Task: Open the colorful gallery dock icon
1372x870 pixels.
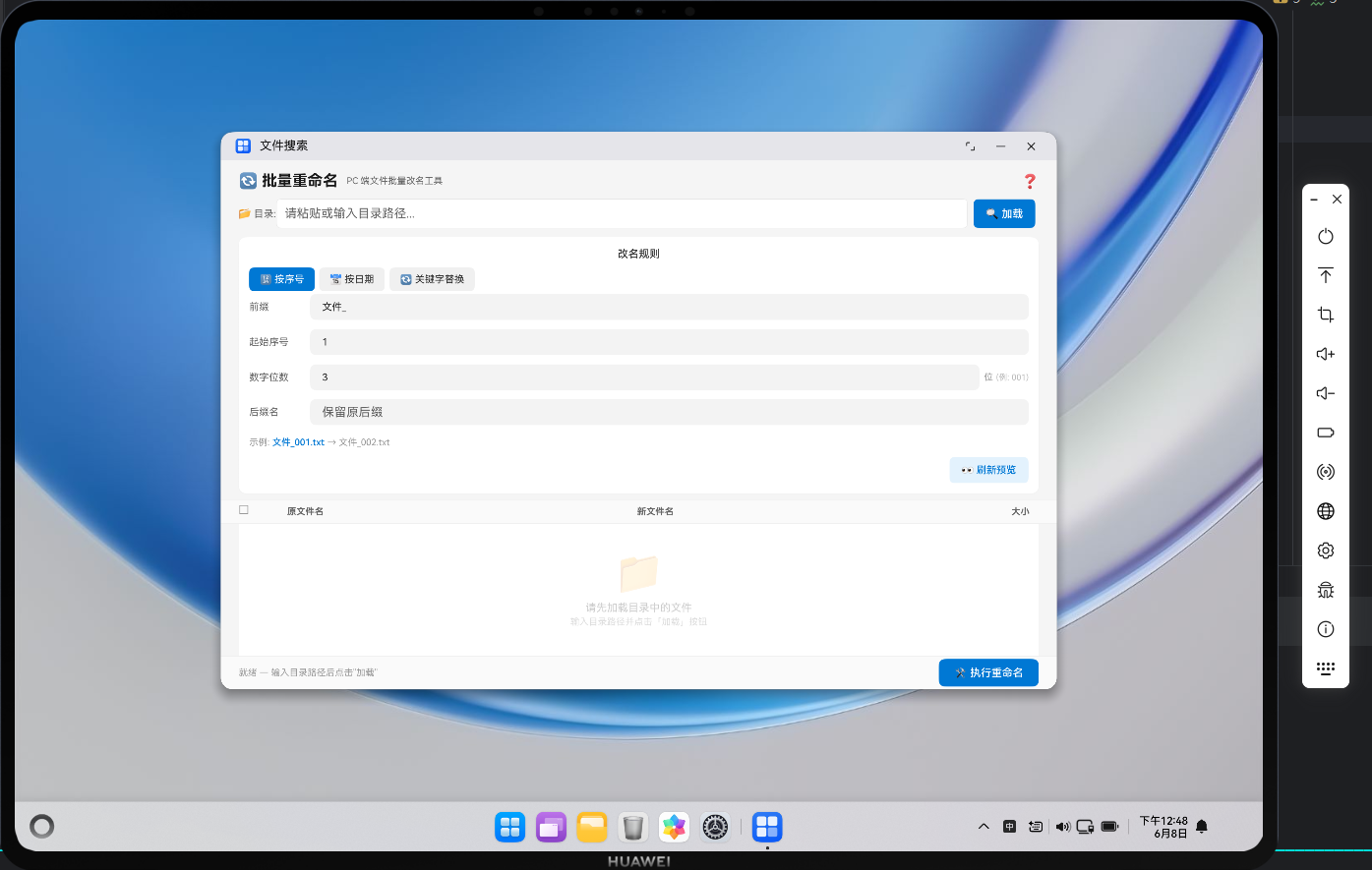Action: pyautogui.click(x=674, y=827)
